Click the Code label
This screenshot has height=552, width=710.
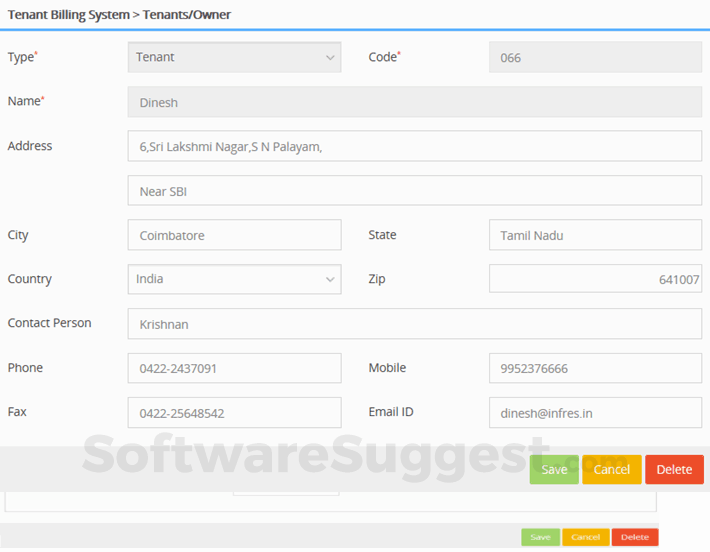tap(383, 57)
